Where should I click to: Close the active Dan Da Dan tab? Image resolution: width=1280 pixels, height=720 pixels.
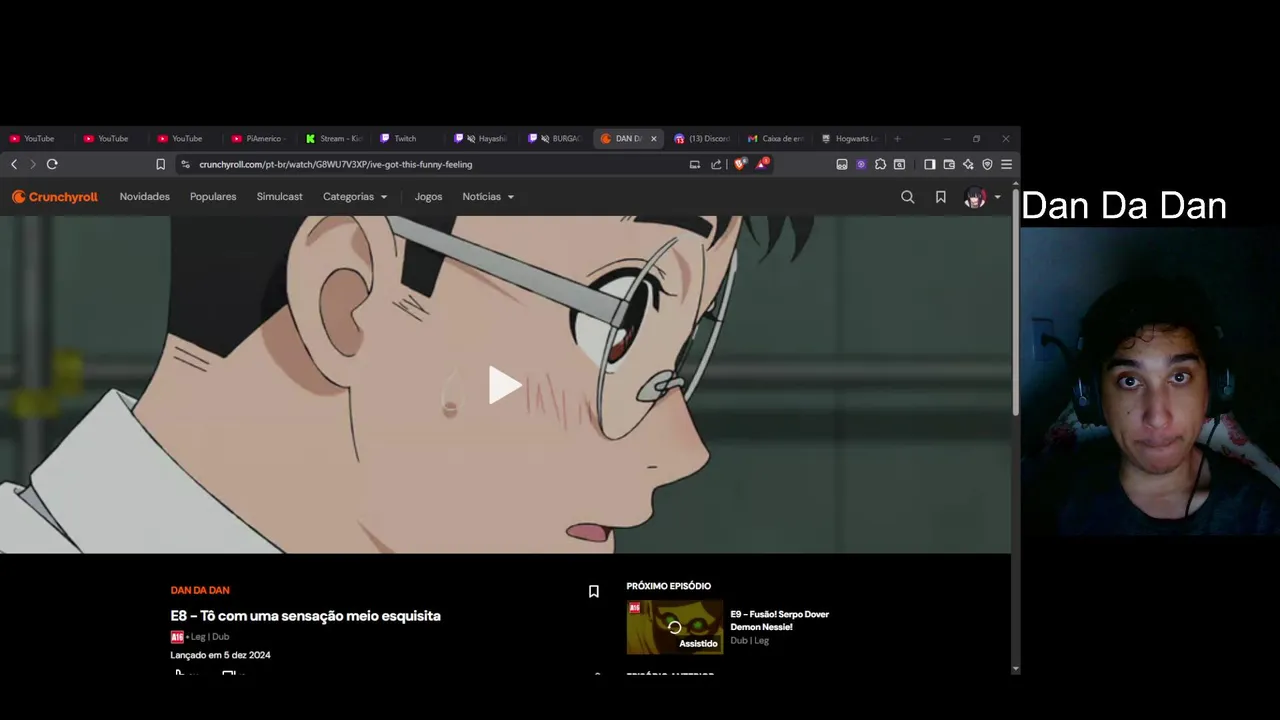[654, 139]
